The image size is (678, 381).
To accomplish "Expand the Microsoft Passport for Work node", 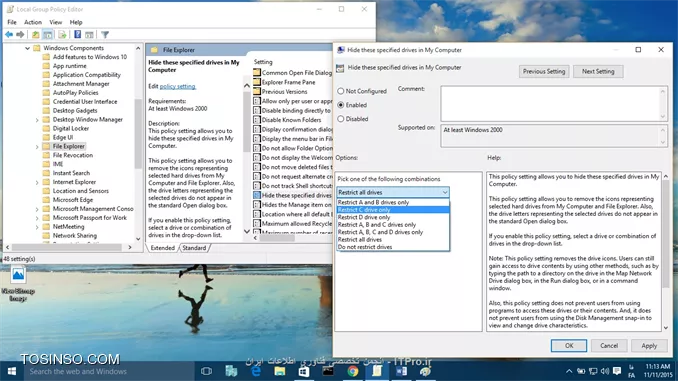I will pos(37,218).
